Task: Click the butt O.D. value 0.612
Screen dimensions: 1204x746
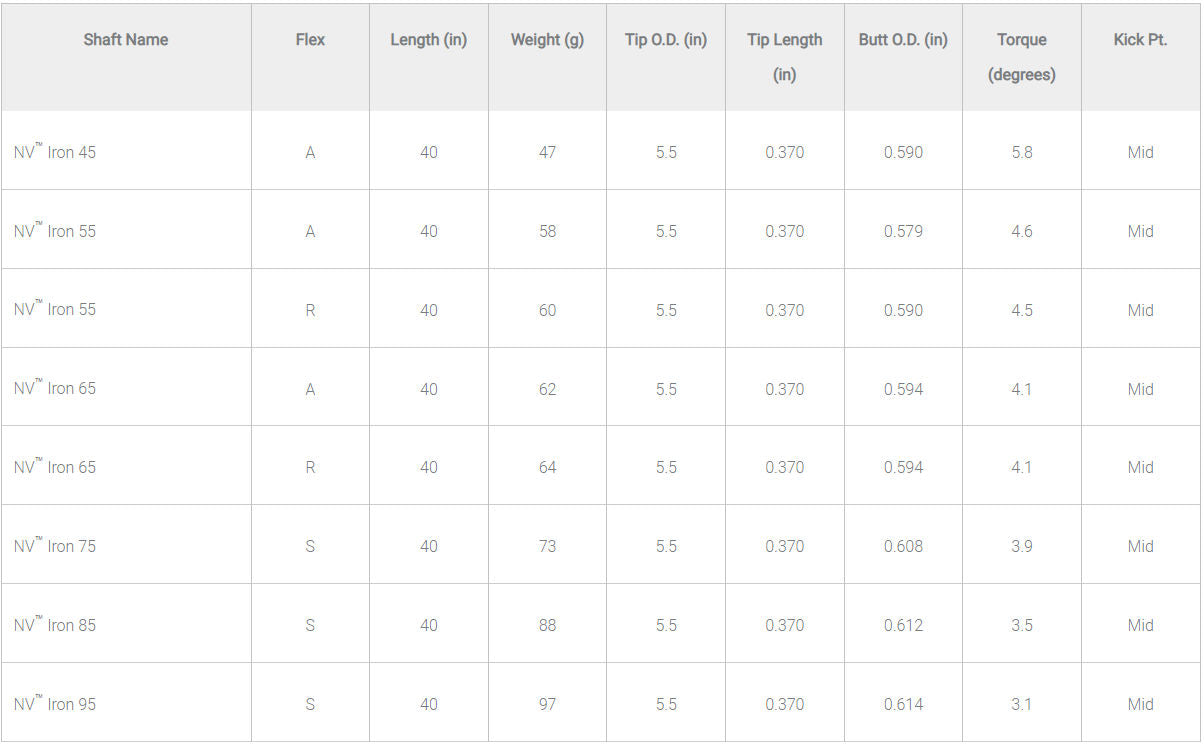Action: pyautogui.click(x=903, y=625)
